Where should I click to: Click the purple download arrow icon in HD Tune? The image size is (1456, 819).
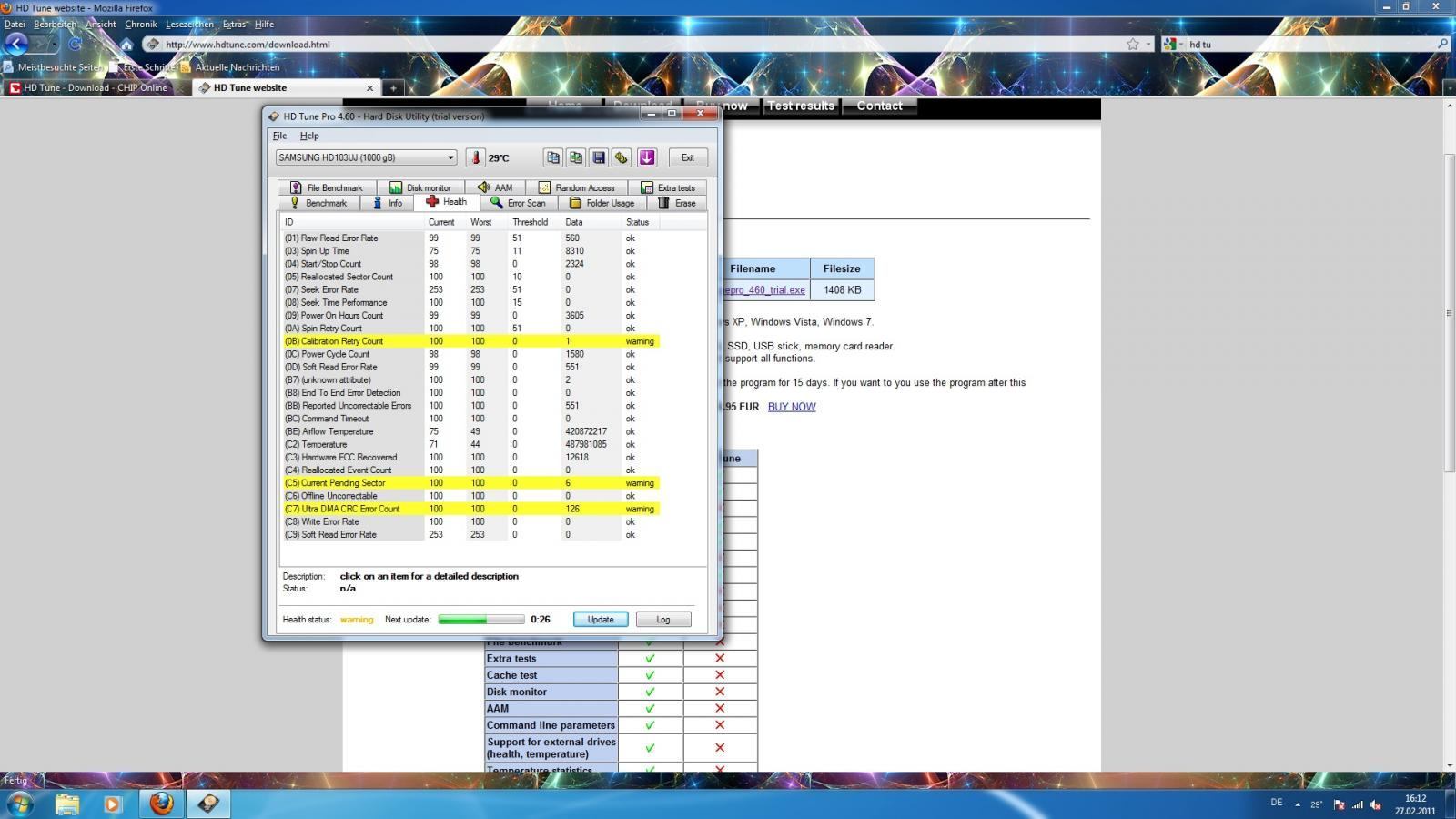tap(647, 157)
